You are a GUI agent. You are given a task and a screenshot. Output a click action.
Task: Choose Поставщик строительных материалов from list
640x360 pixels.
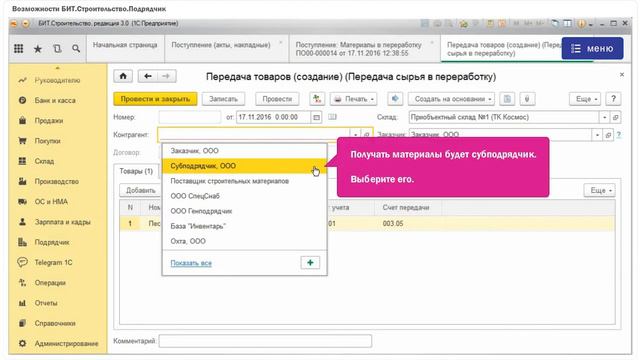[x=244, y=181]
